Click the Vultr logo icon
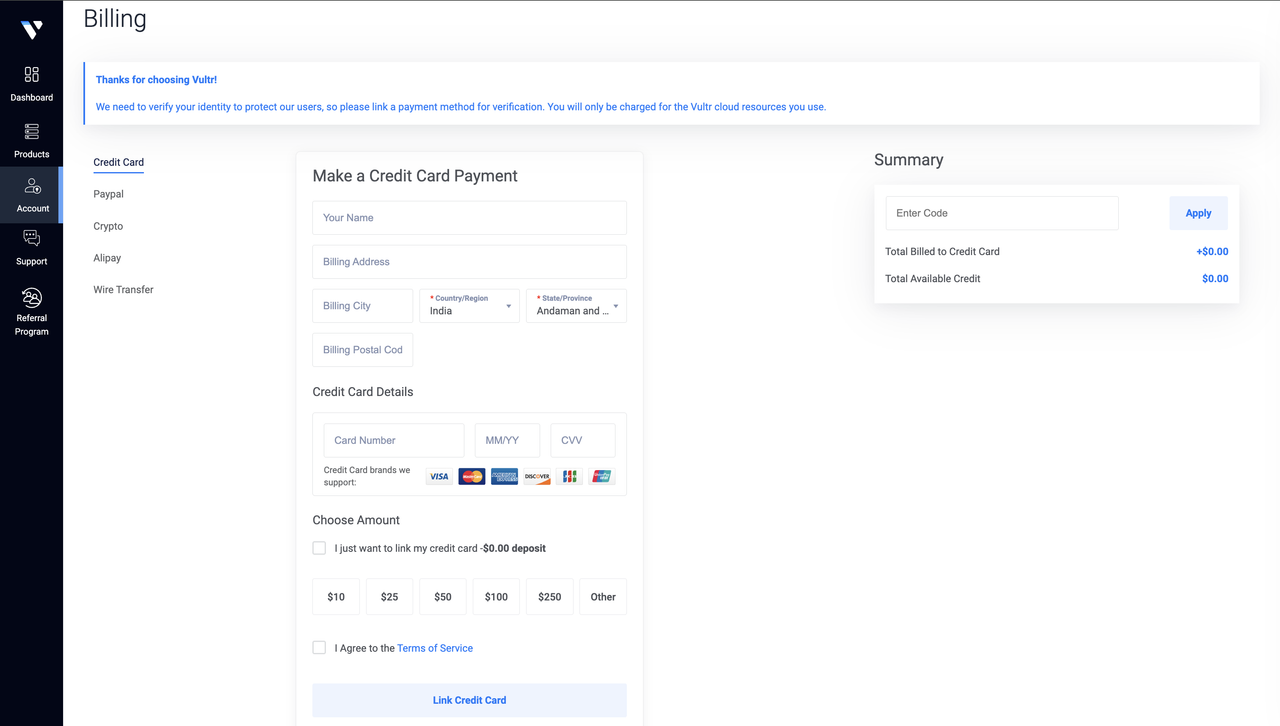The width and height of the screenshot is (1280, 726). click(x=31, y=30)
